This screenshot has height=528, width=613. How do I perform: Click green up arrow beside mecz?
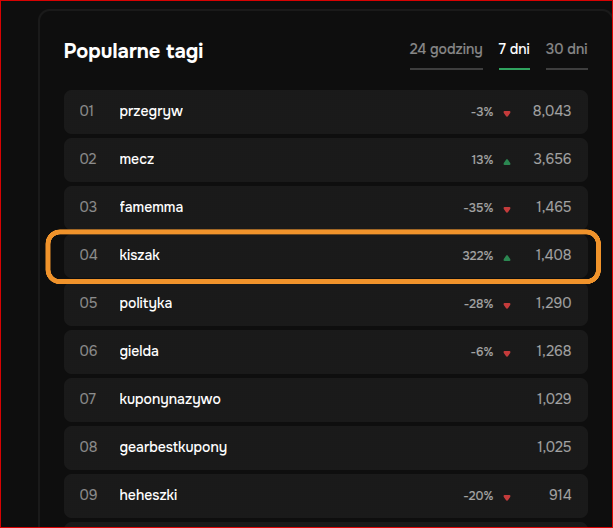[x=507, y=160]
